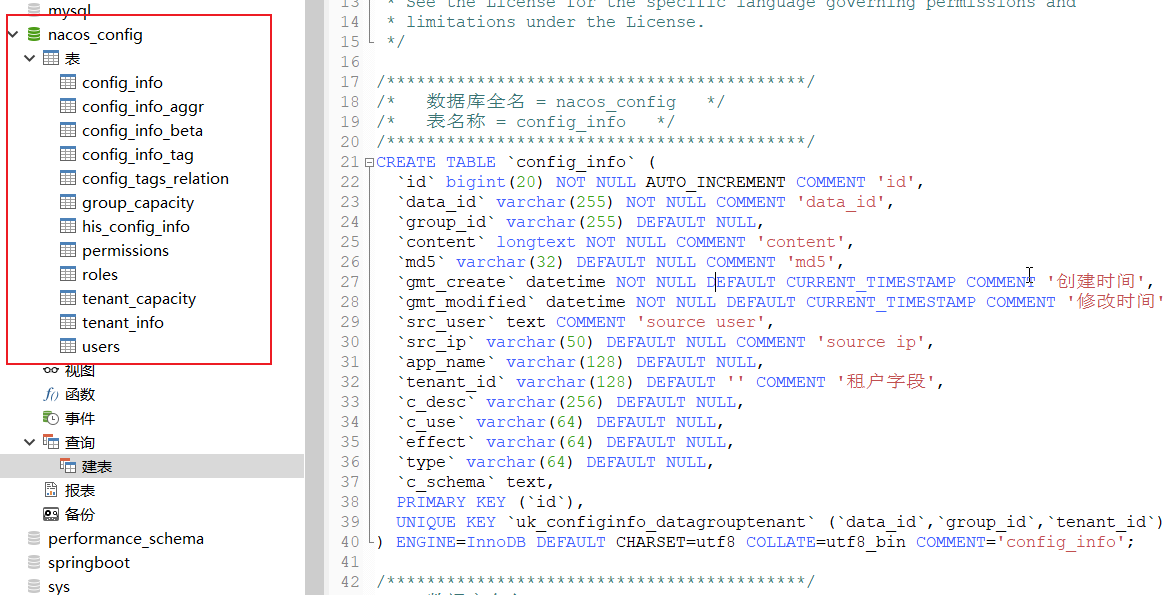
Task: Select the config_tags_relation table
Action: (x=155, y=178)
